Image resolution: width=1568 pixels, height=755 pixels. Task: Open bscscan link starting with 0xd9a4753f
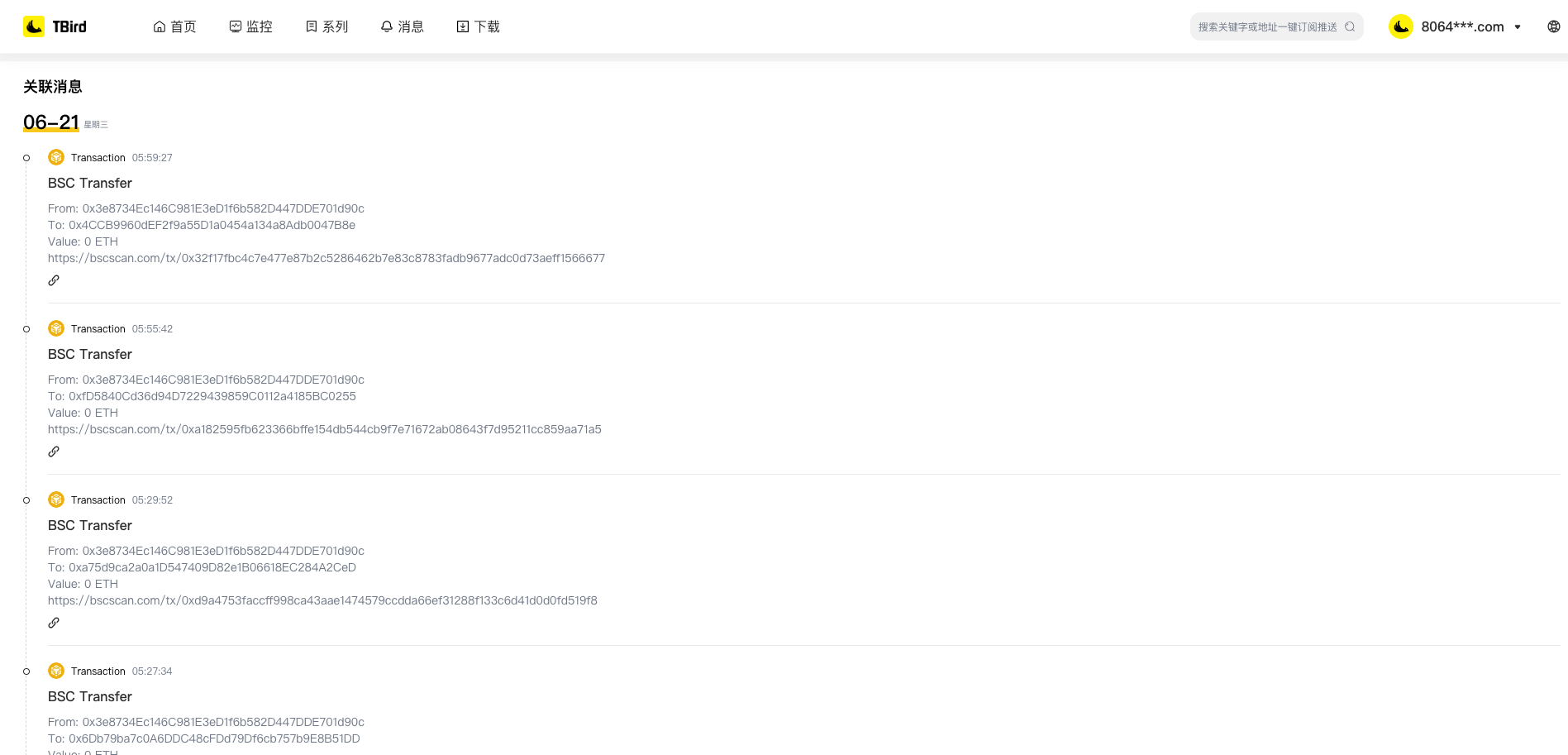click(x=322, y=600)
